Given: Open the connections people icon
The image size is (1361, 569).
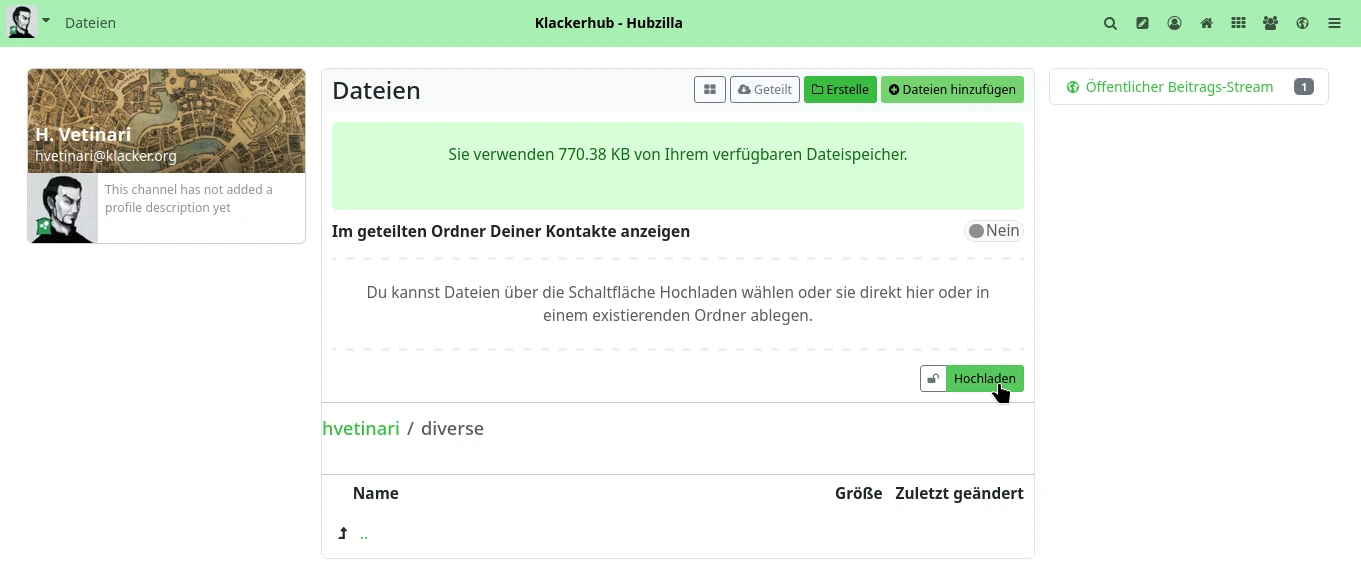Looking at the screenshot, I should [x=1270, y=23].
